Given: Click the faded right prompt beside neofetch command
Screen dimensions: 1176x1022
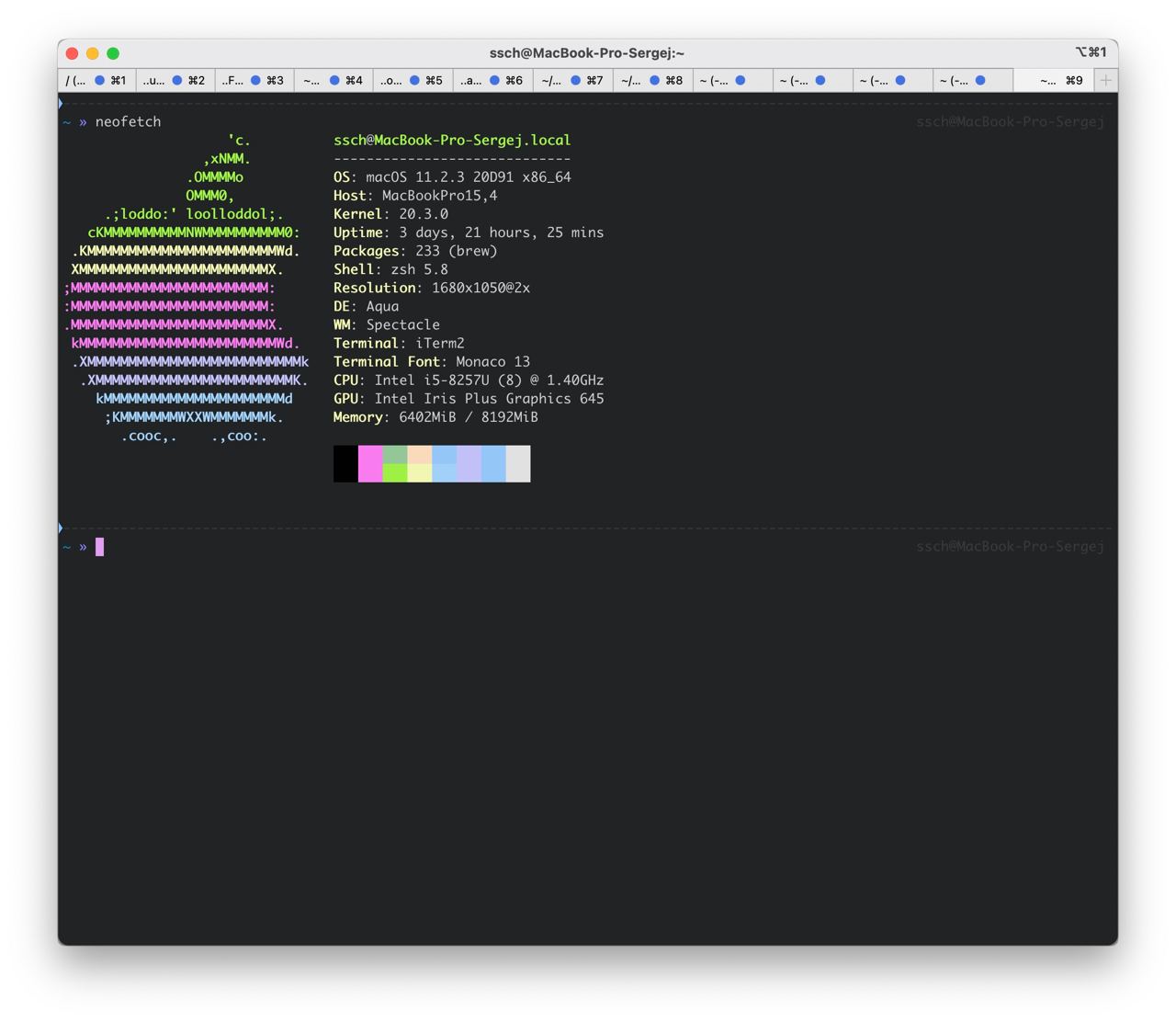Looking at the screenshot, I should tap(1010, 121).
